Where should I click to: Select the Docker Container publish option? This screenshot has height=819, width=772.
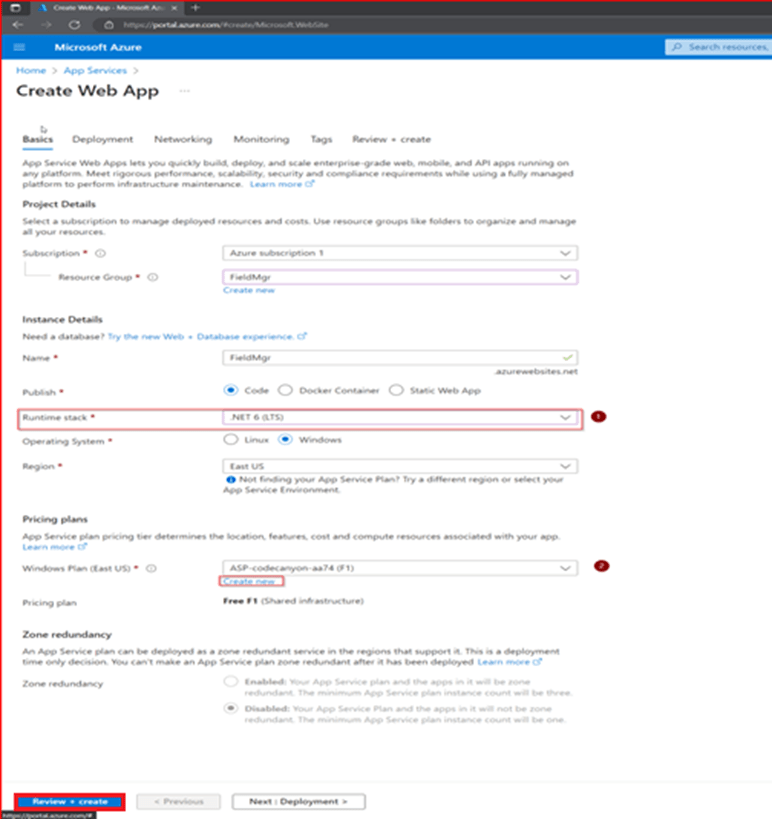[x=285, y=390]
